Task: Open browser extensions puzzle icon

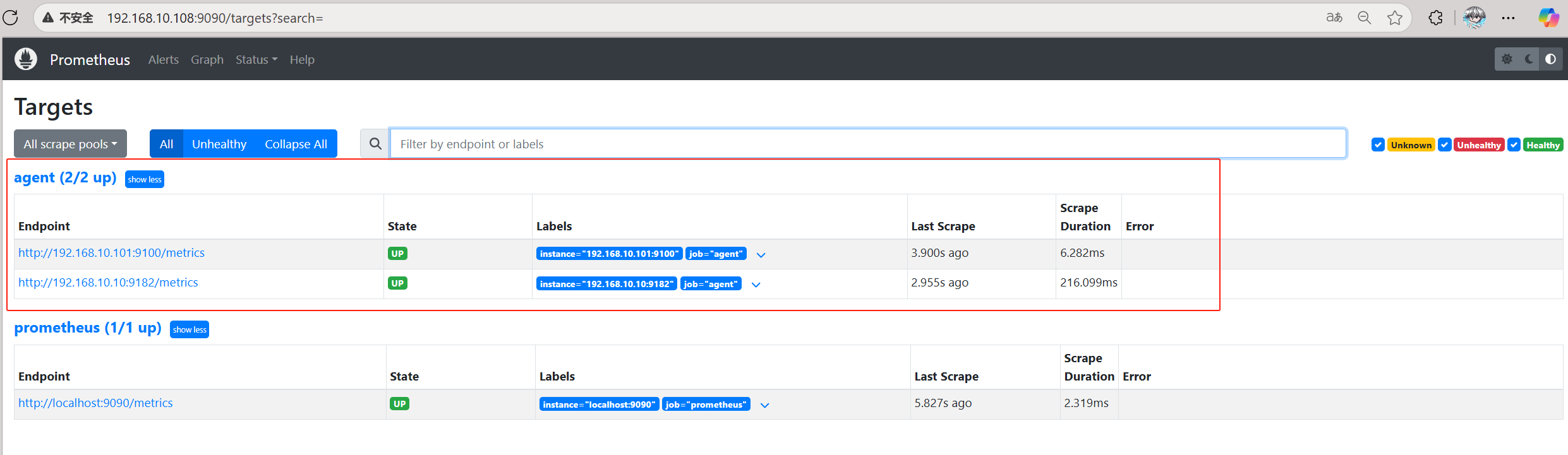Action: click(1435, 18)
